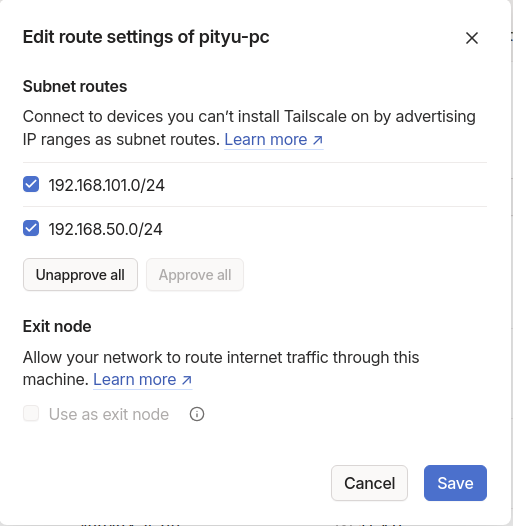
Task: Click the Subnet routes section heading
Action: tap(75, 87)
